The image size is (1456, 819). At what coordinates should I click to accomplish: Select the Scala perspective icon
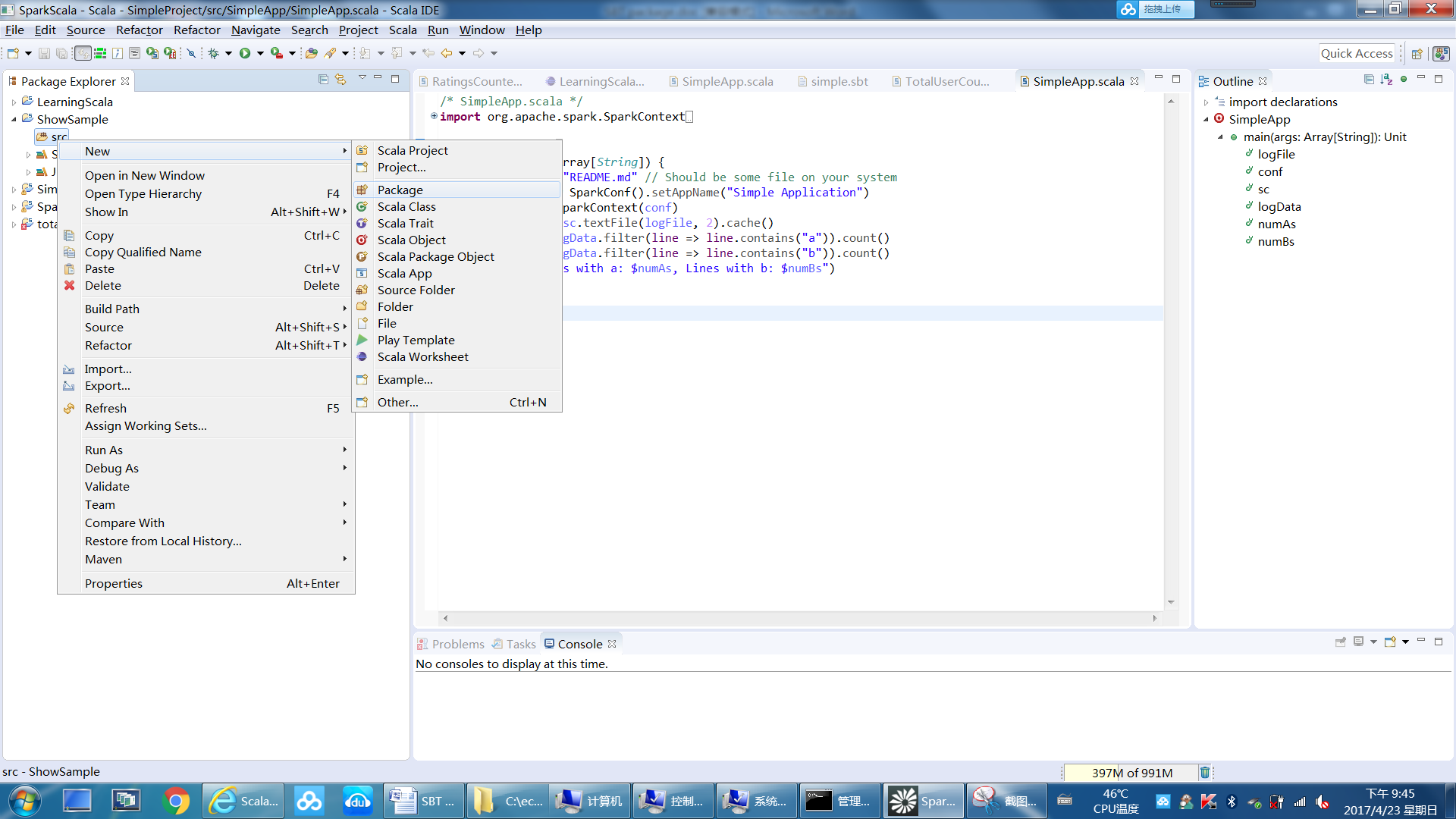(1441, 54)
